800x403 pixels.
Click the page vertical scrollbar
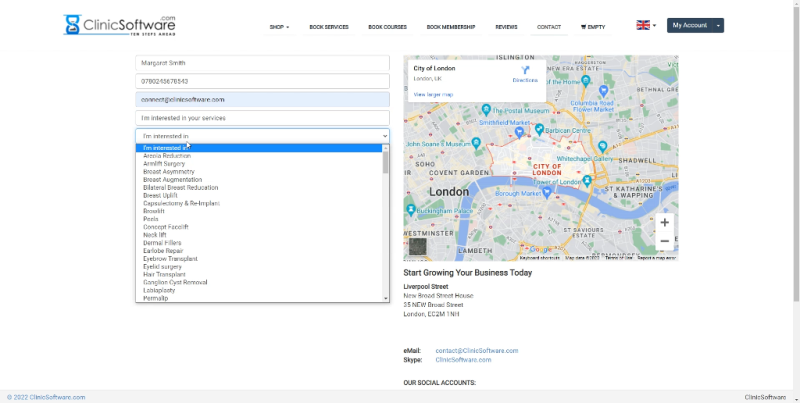pyautogui.click(x=796, y=153)
